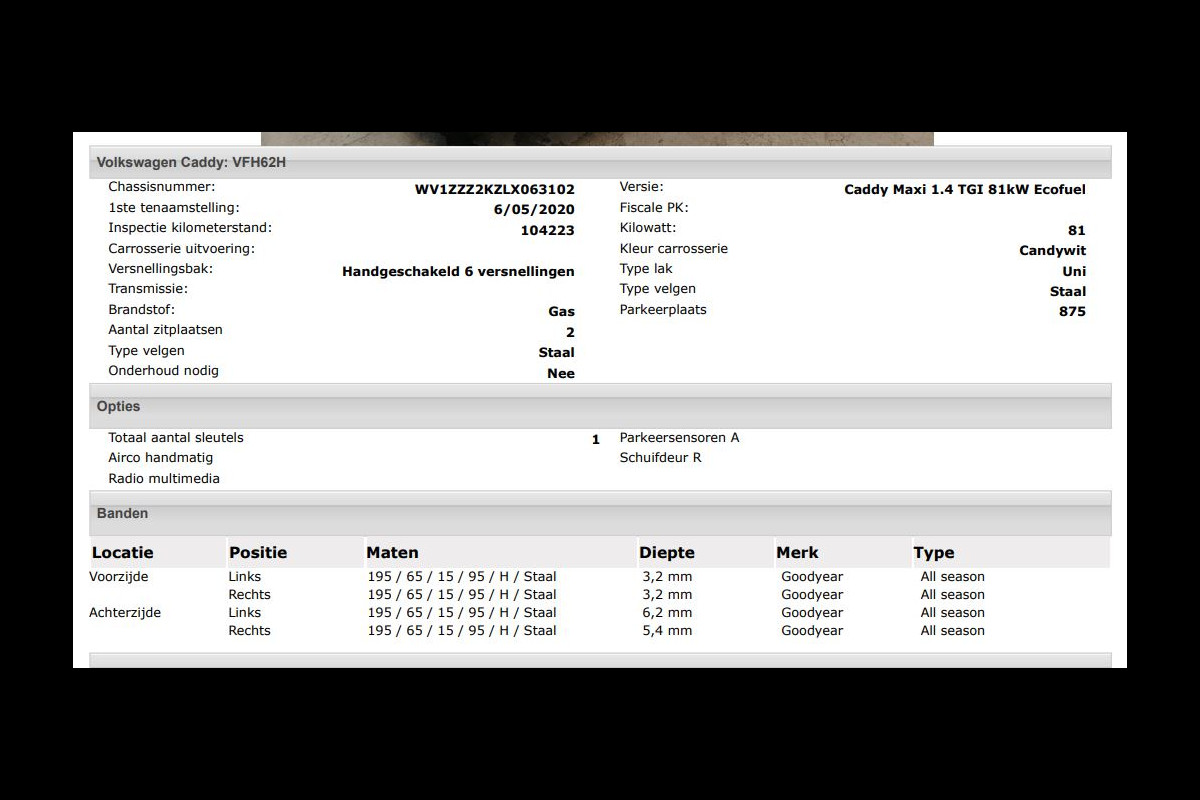Image resolution: width=1200 pixels, height=800 pixels.
Task: Click the Parkeersensoren A option
Action: click(679, 438)
